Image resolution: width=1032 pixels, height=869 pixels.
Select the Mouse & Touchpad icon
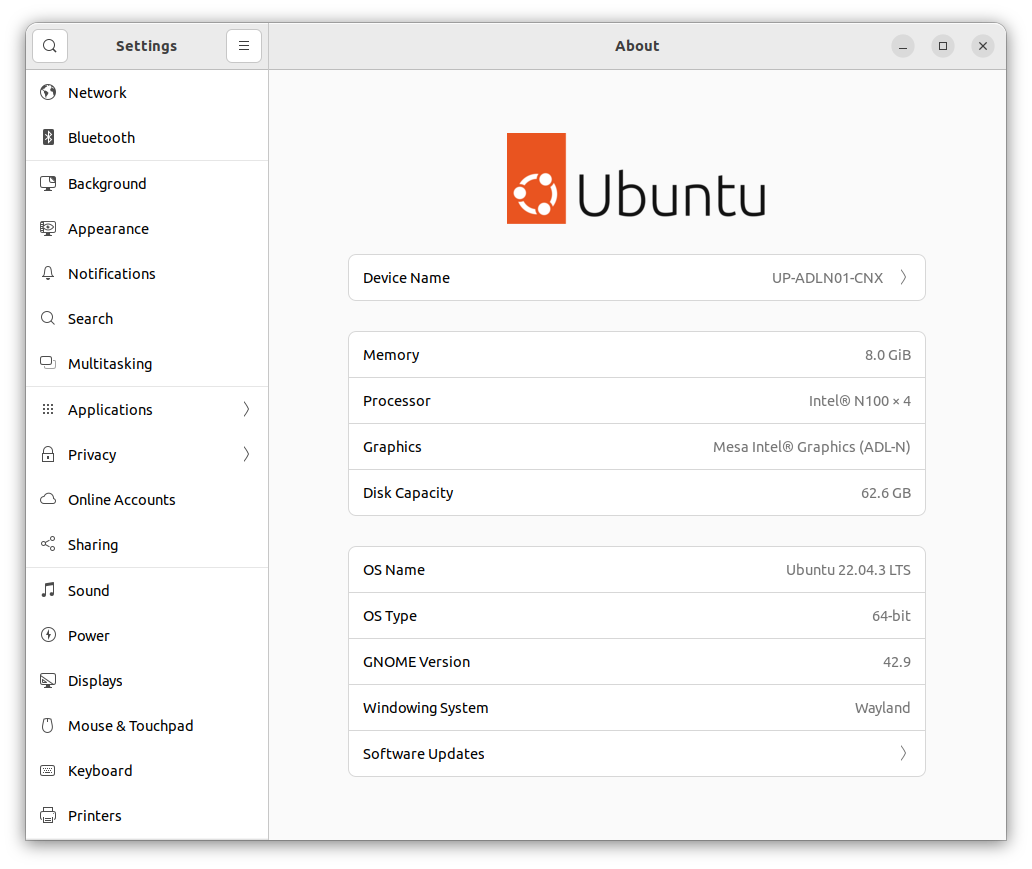tap(48, 725)
